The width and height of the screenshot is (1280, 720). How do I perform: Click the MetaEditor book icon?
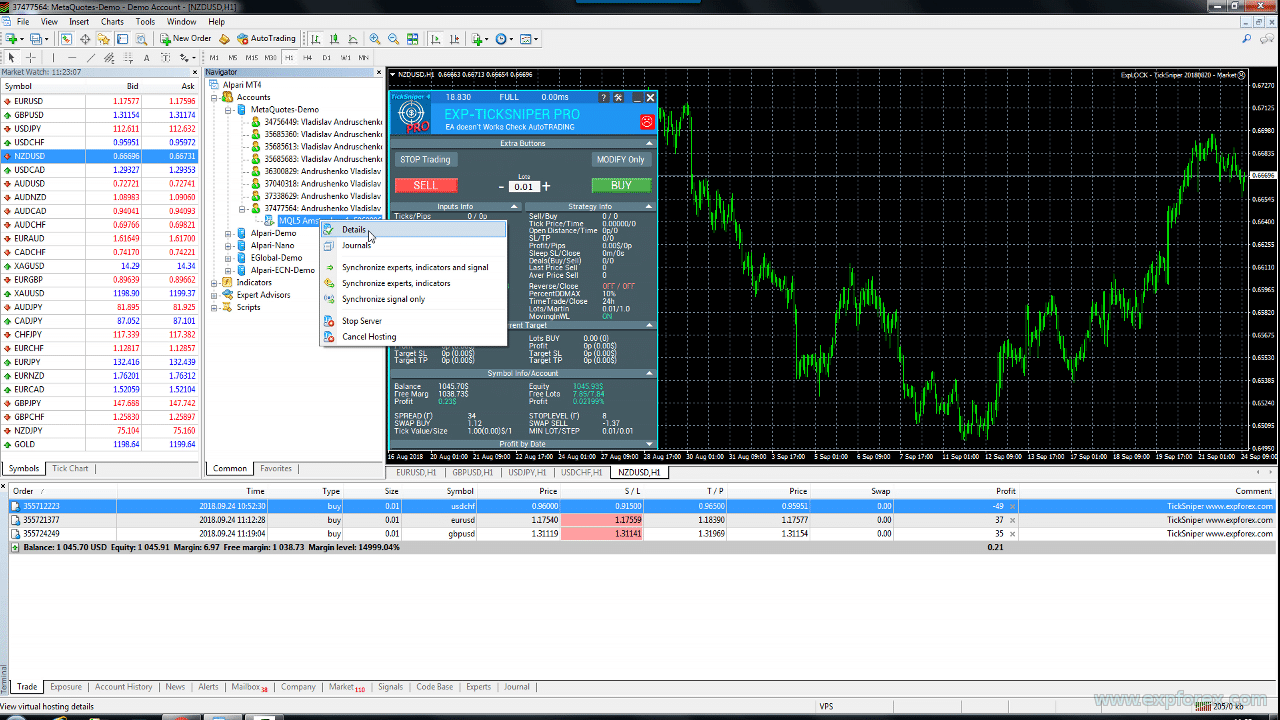tap(225, 39)
